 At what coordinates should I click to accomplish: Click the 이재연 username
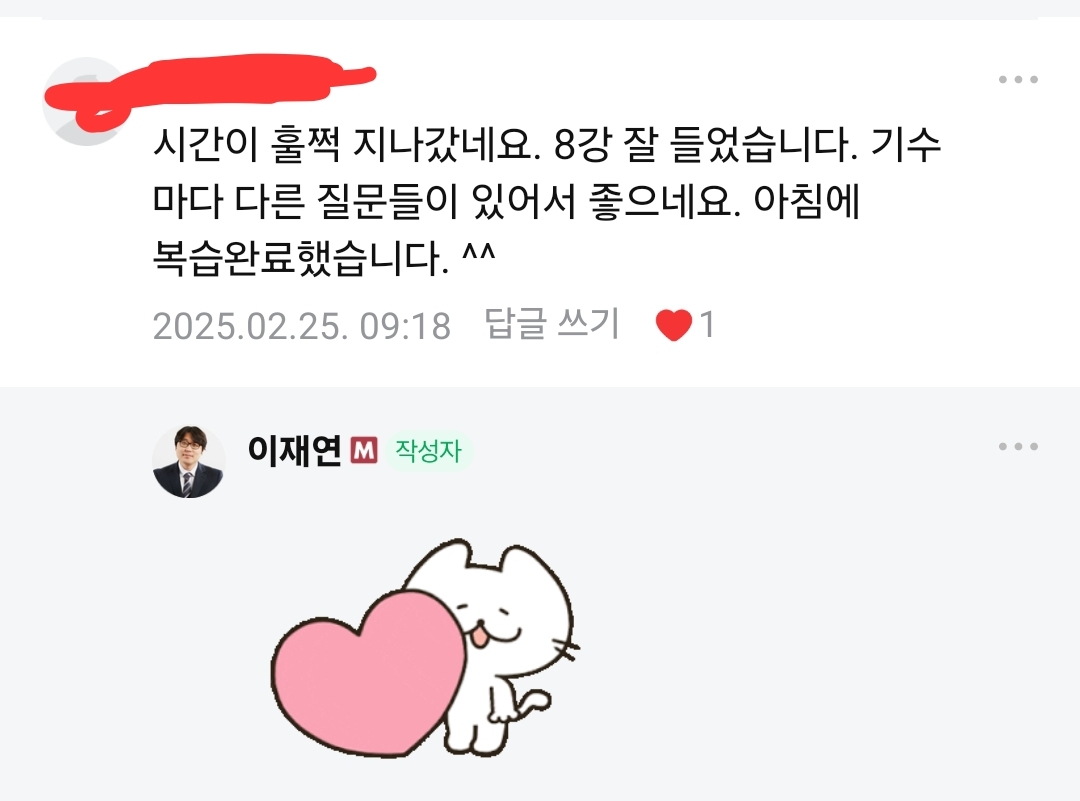pos(294,451)
